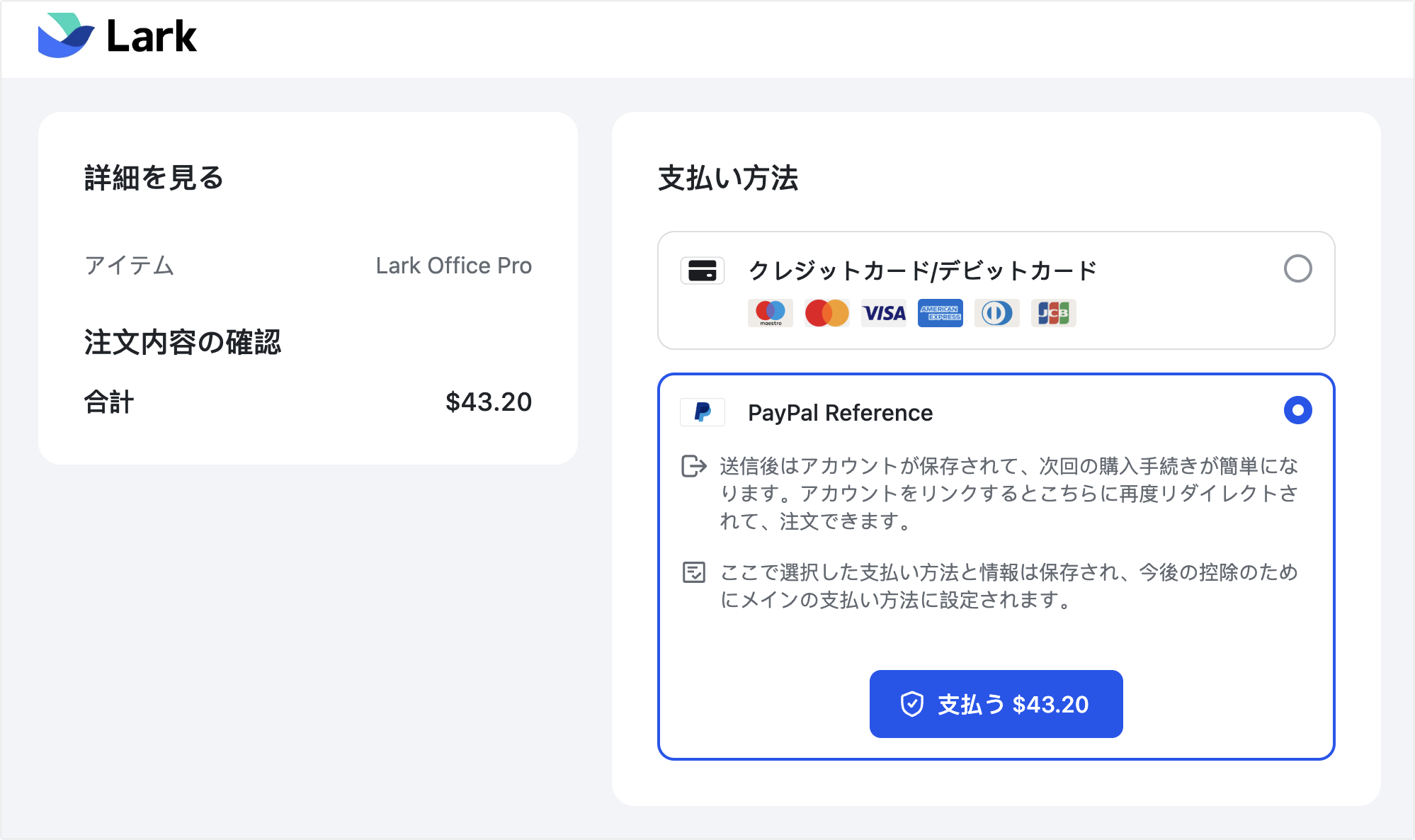Click the Mastercard logo
The width and height of the screenshot is (1415, 840).
pos(827,313)
